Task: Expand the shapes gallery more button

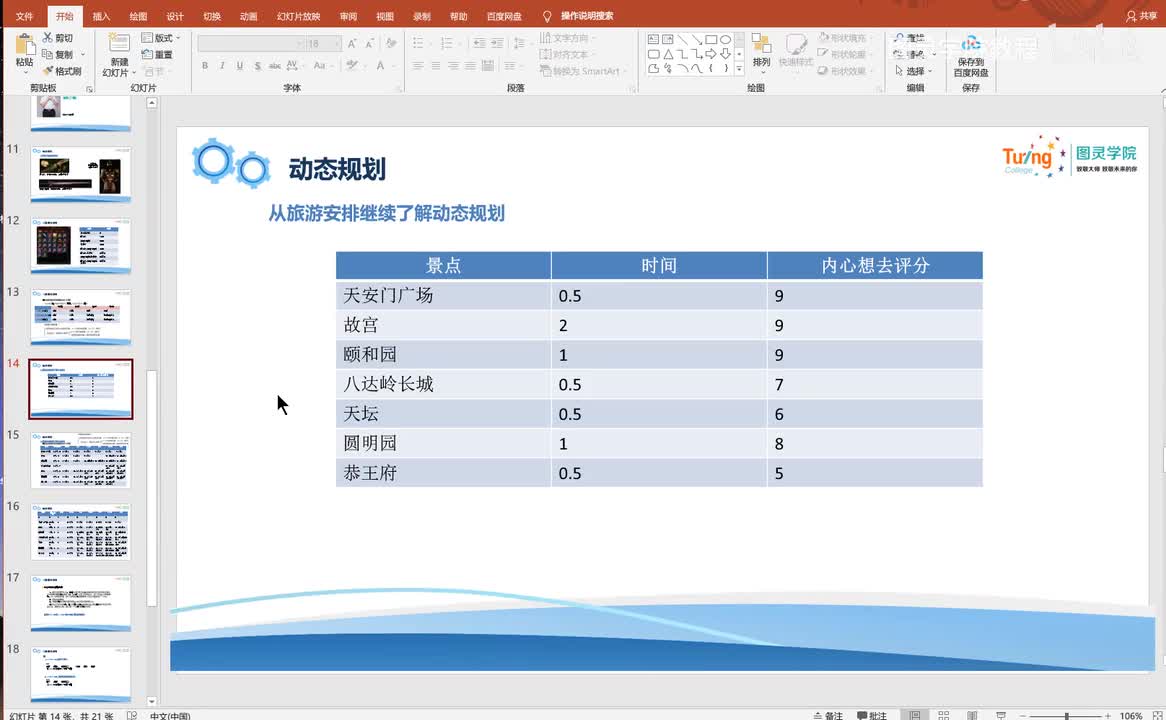Action: click(x=739, y=68)
